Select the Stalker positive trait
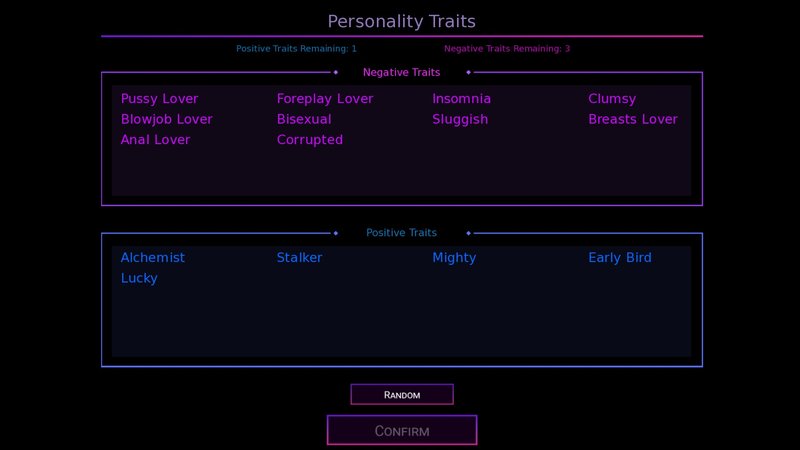The image size is (800, 450). pyautogui.click(x=299, y=258)
